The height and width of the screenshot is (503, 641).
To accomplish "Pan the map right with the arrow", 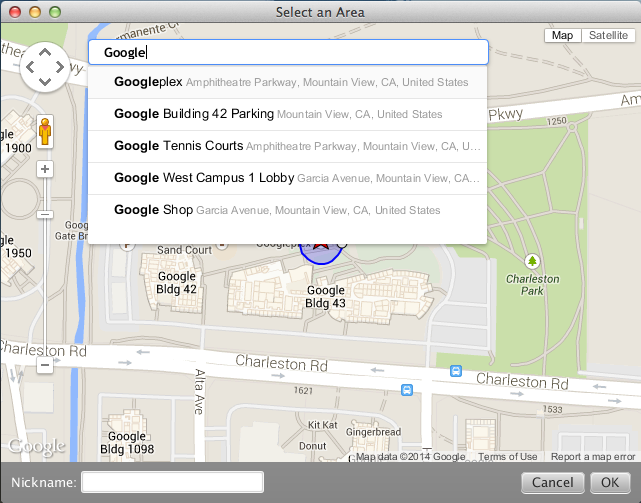I will tap(60, 67).
